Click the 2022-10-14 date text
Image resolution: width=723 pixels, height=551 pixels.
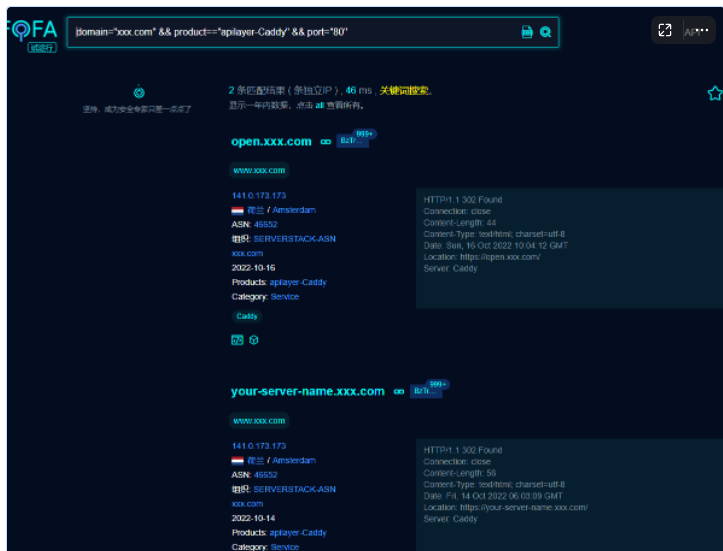pyautogui.click(x=253, y=518)
